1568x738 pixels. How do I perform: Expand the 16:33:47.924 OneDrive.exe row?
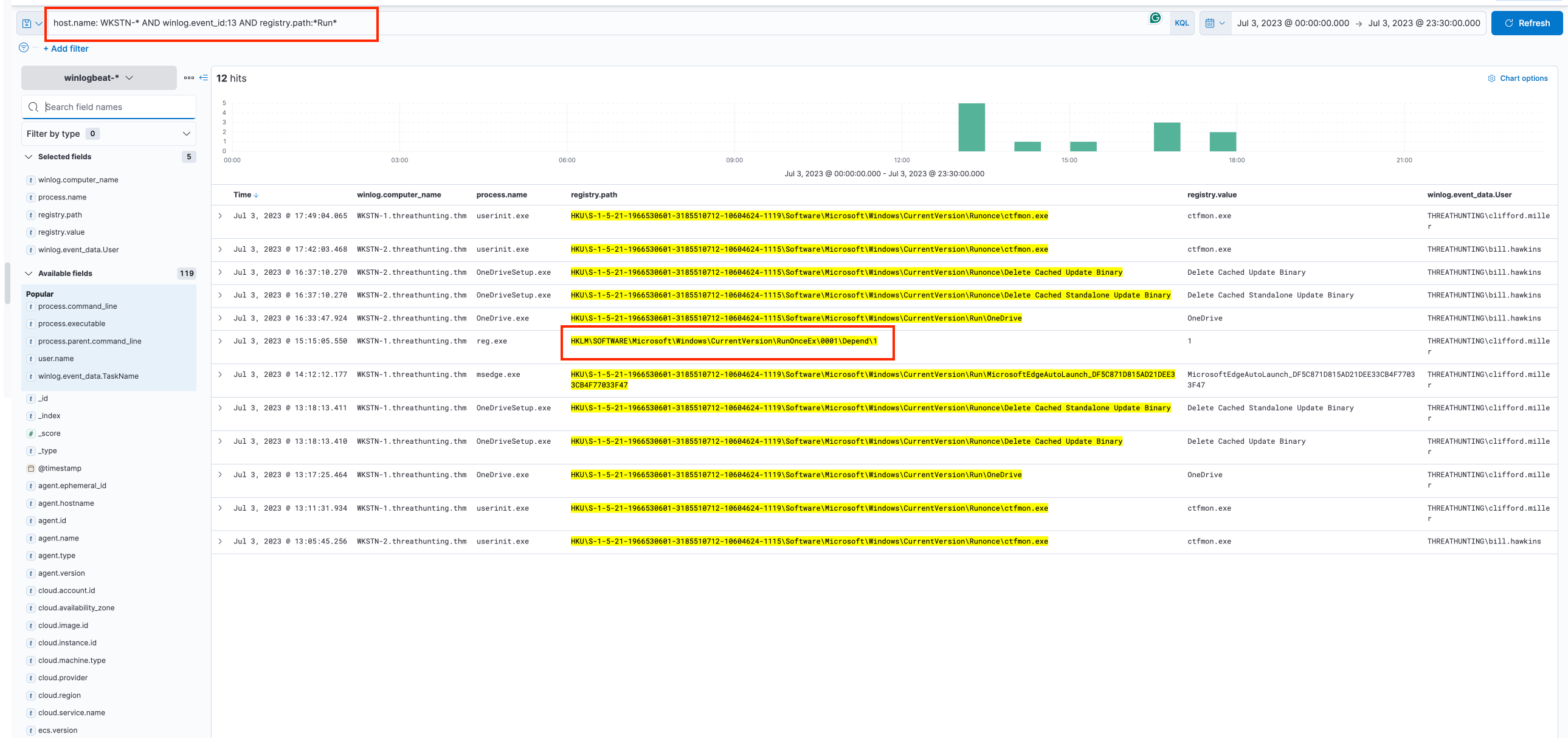220,318
